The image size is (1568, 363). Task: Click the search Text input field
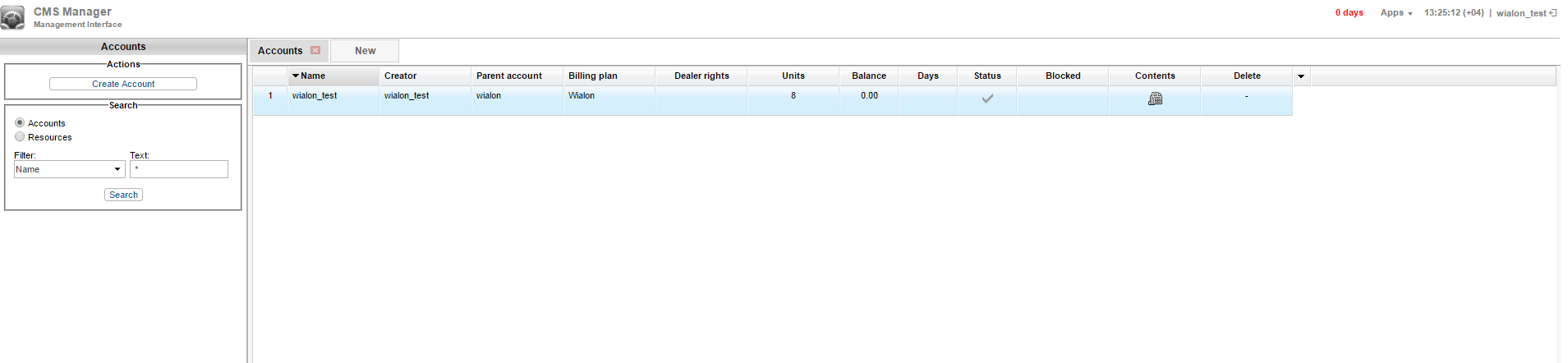[x=178, y=169]
